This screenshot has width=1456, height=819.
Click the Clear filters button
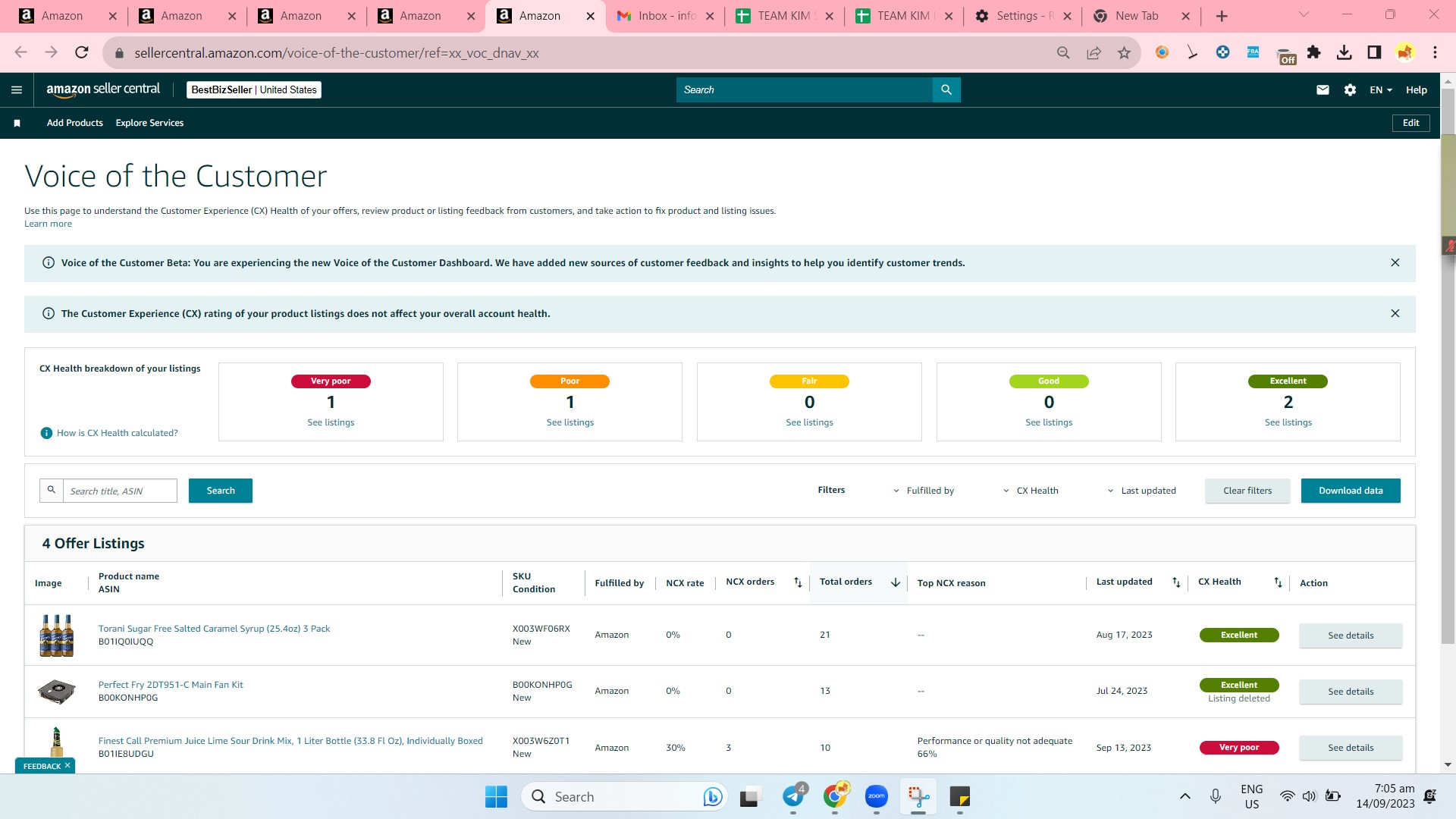1247,491
